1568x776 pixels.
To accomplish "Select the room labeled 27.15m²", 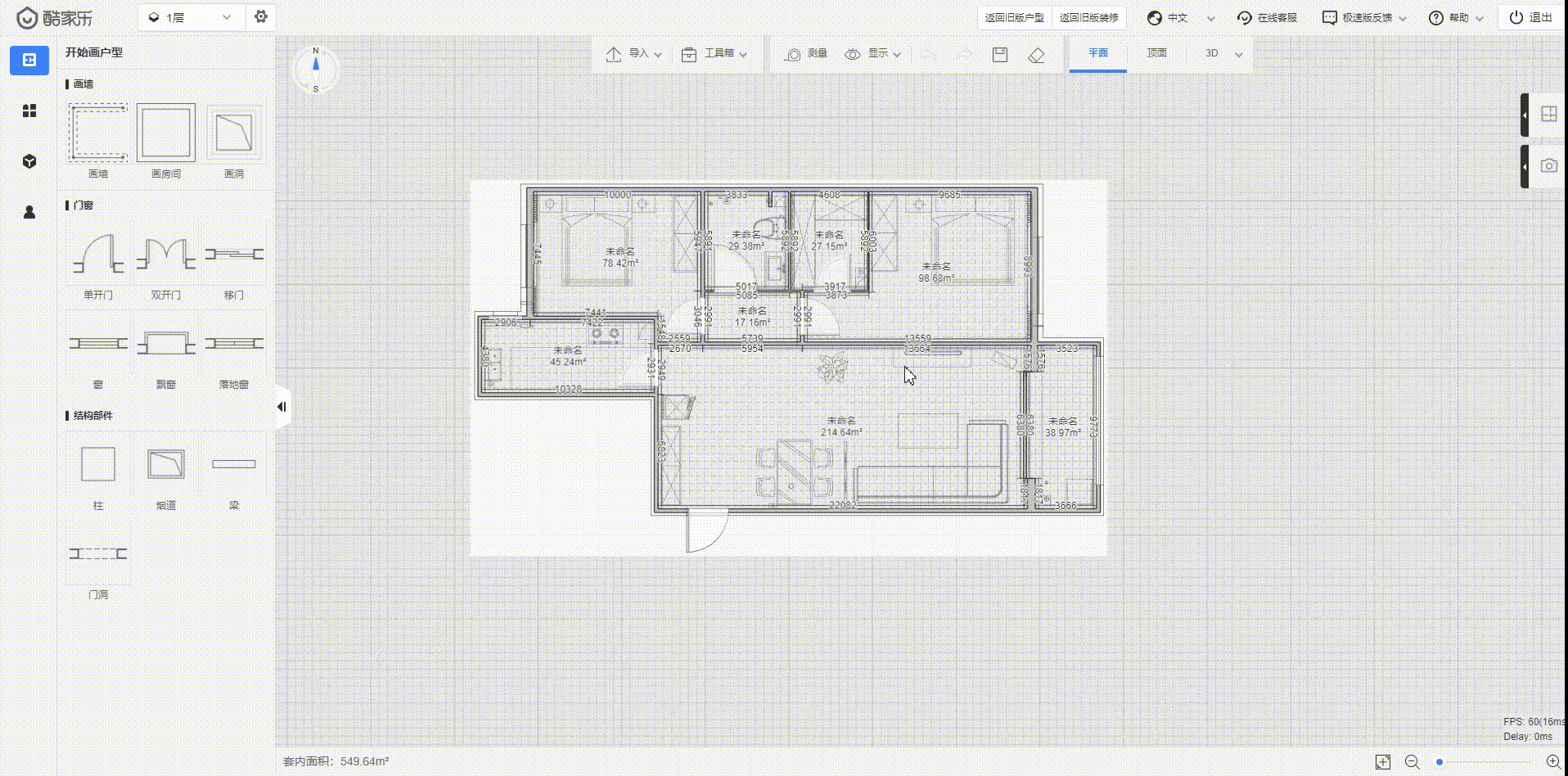I will click(829, 240).
